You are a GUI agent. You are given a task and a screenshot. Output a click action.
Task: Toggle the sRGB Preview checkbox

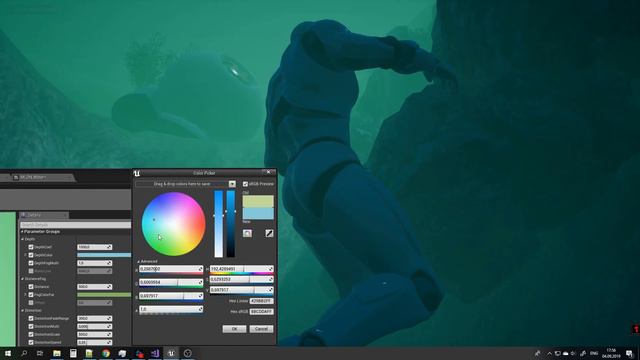(245, 184)
